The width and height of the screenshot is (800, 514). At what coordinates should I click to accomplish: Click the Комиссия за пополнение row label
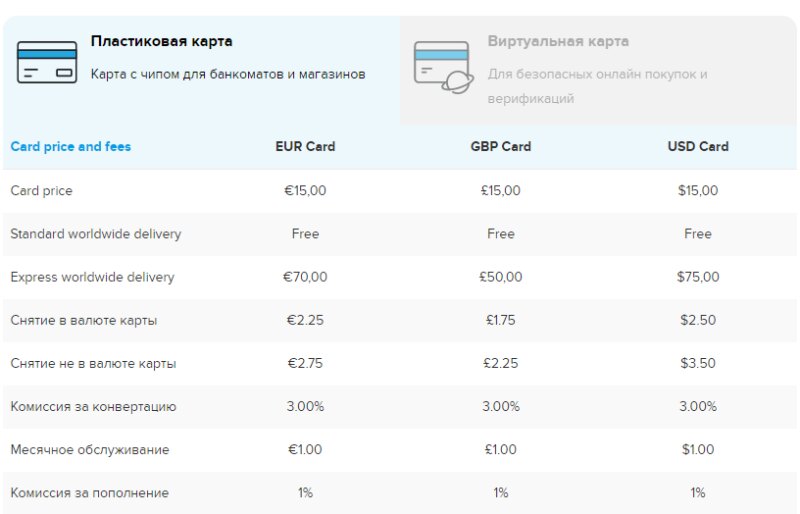pos(89,493)
